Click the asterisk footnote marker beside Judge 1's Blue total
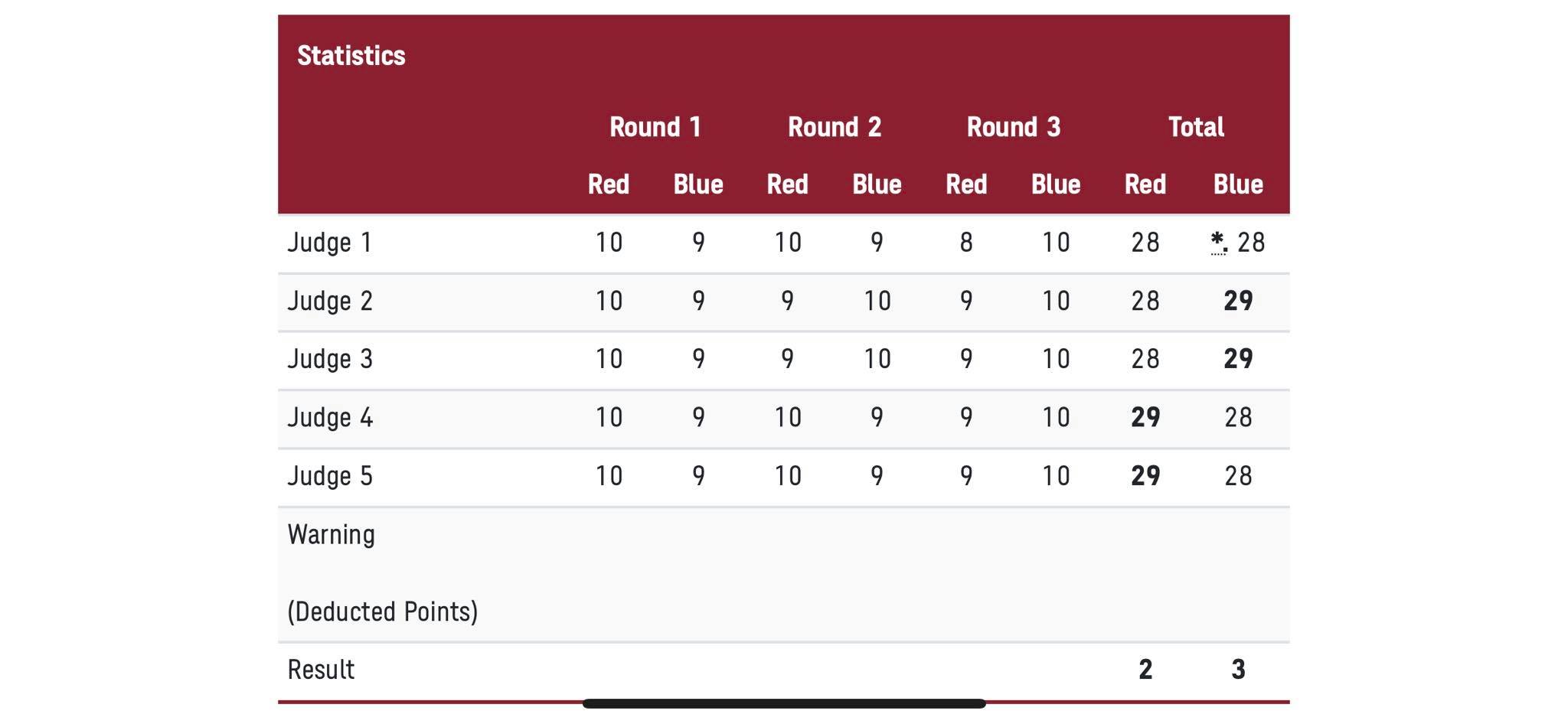 point(1218,243)
